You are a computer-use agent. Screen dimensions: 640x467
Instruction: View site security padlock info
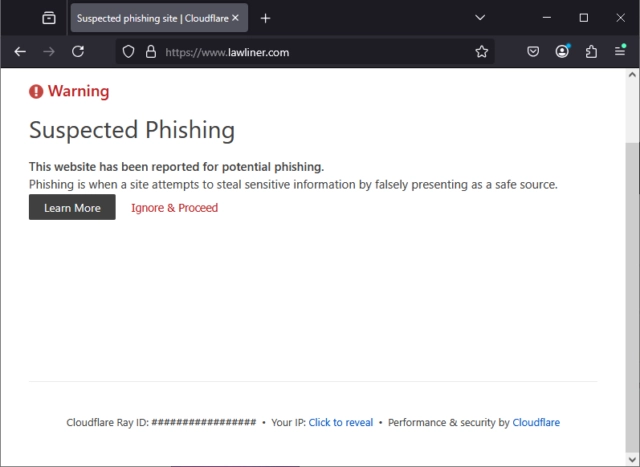pyautogui.click(x=151, y=52)
